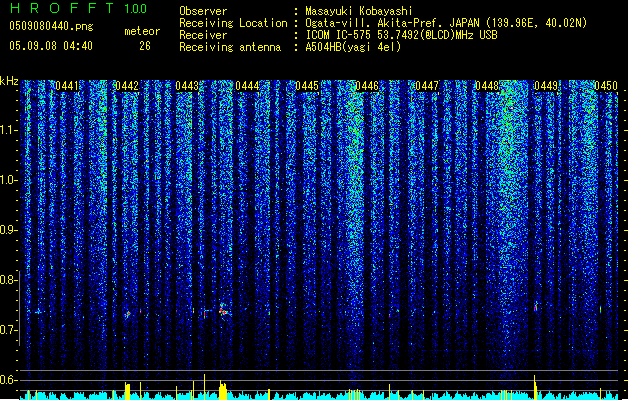This screenshot has width=629, height=400.
Task: Click the 0442 time marker
Action: [127, 86]
